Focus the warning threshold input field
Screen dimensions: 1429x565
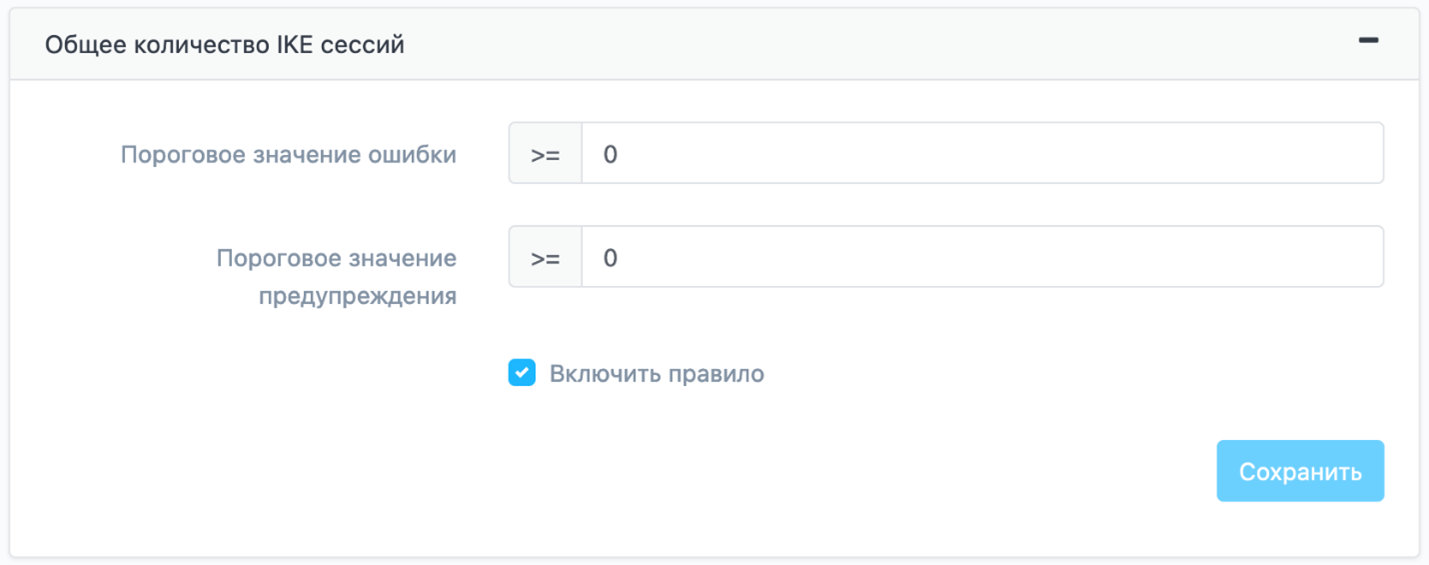(982, 257)
